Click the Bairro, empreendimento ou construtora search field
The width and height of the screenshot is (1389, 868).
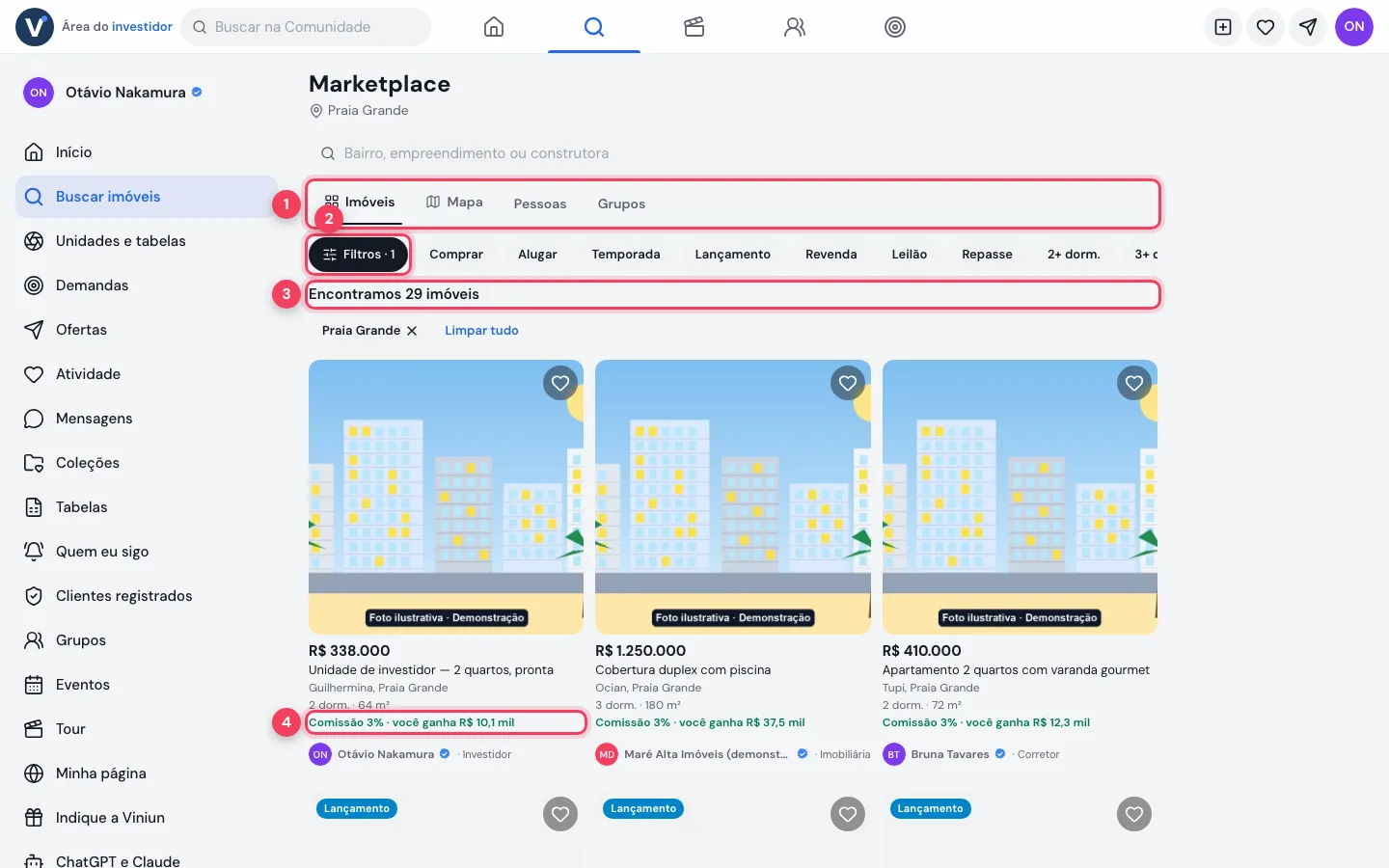coord(733,153)
